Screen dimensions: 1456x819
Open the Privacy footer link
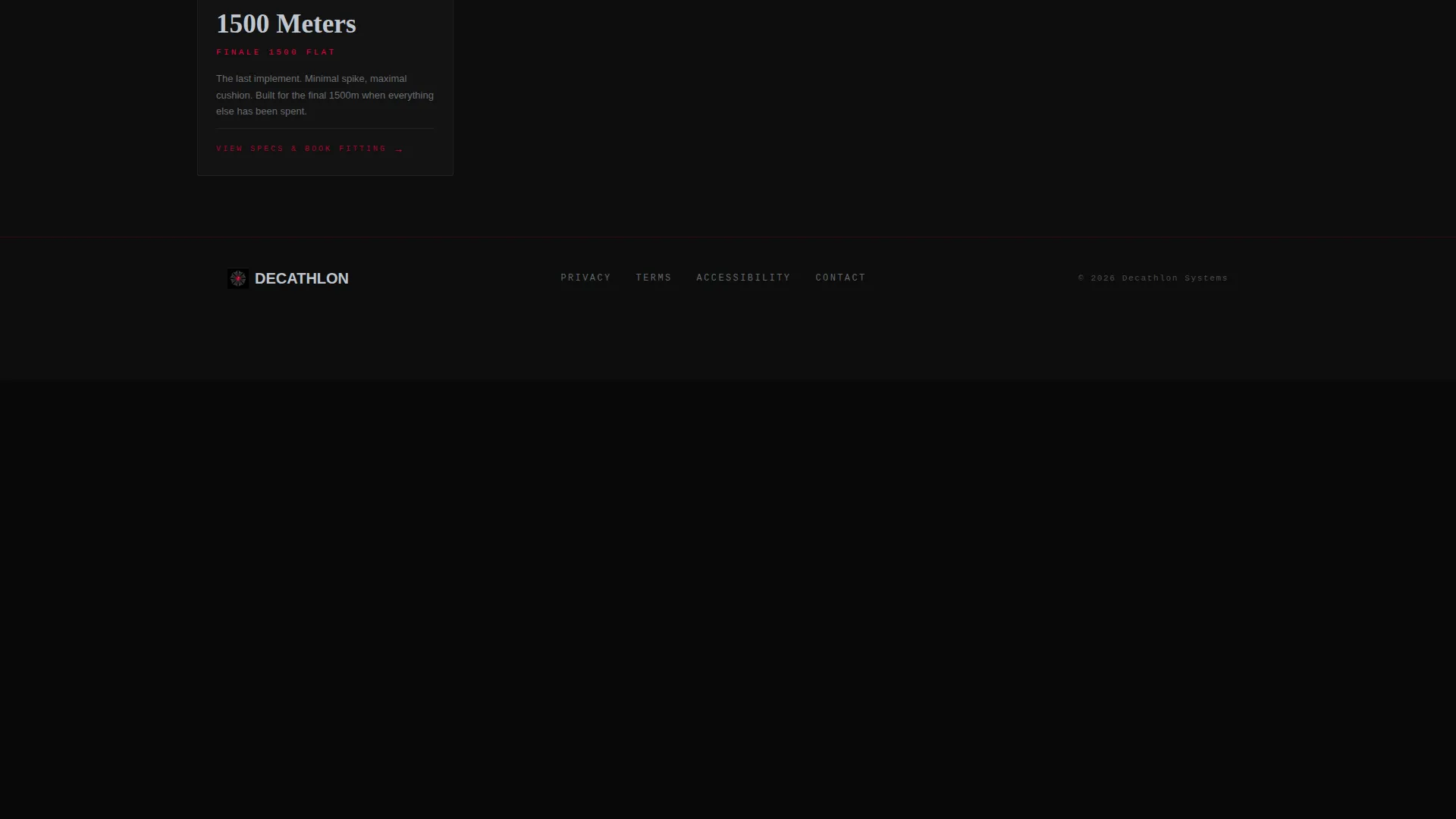(585, 278)
